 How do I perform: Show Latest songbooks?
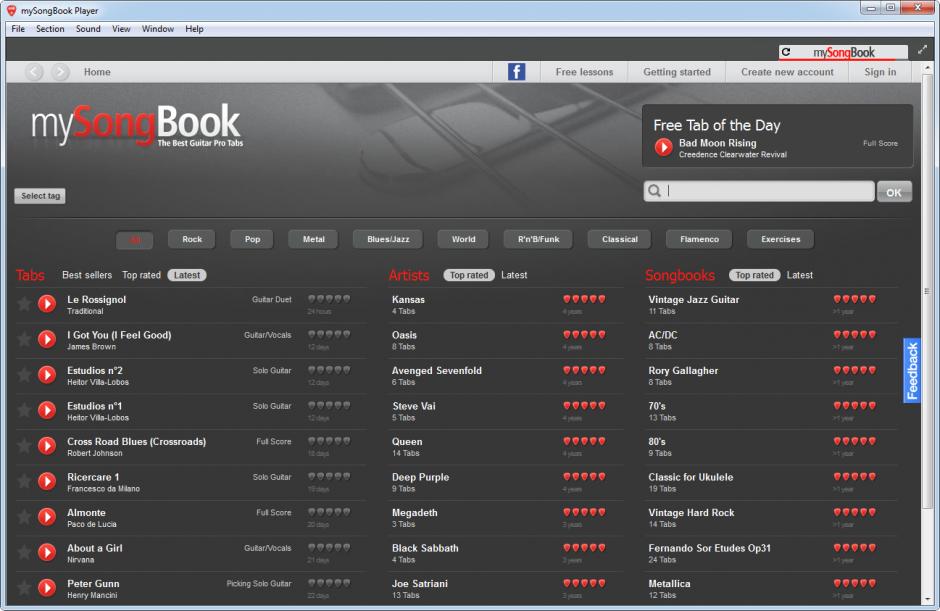(x=800, y=275)
